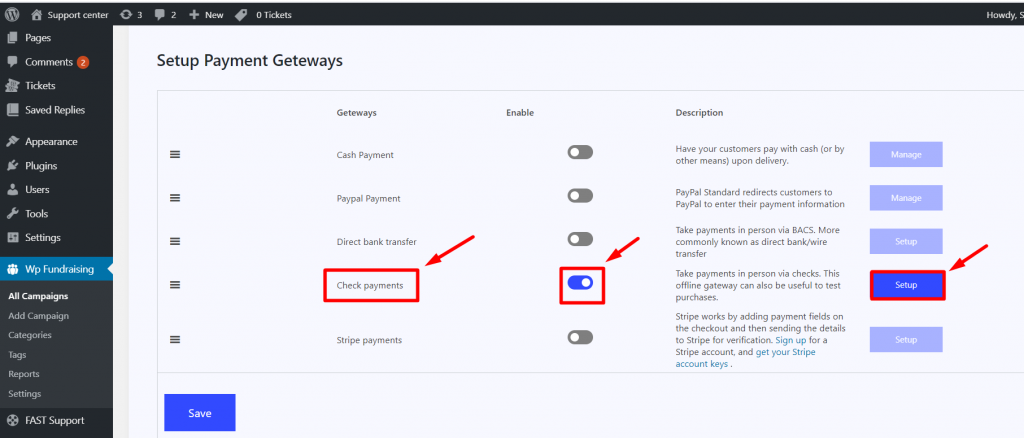Click the Paypal Payment gateway label
The image size is (1024, 438).
pyautogui.click(x=368, y=198)
